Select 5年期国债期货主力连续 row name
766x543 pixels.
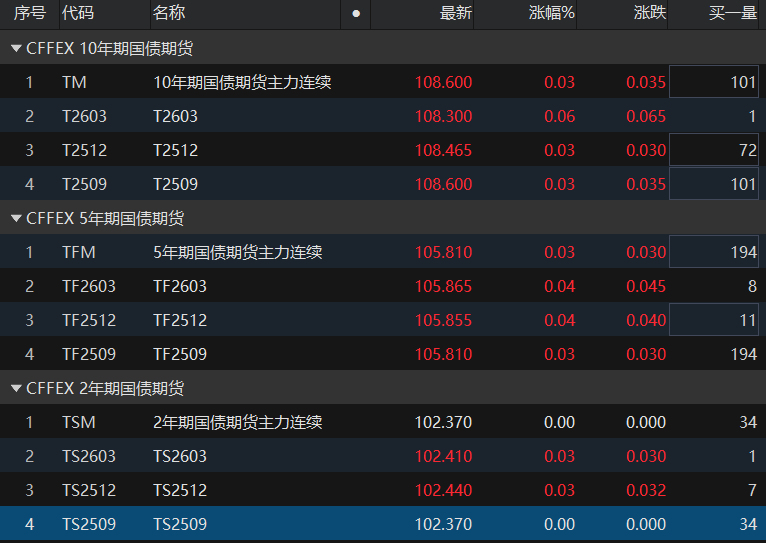[238, 252]
